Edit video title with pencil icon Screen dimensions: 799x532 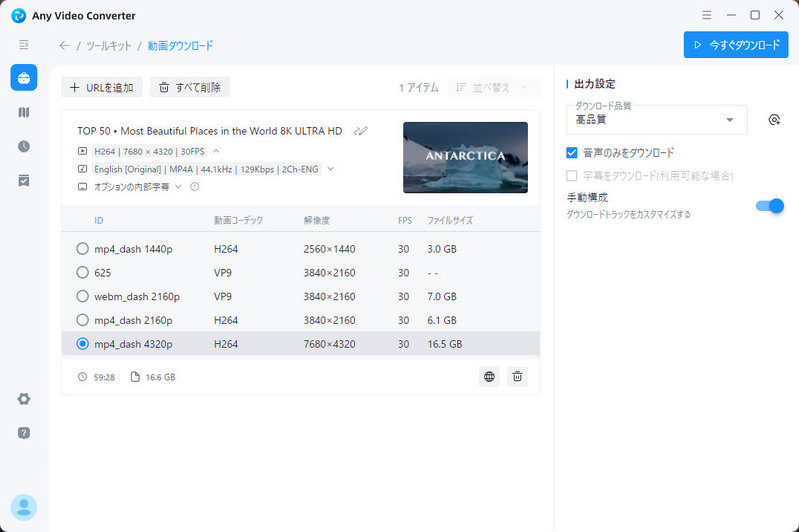[361, 131]
